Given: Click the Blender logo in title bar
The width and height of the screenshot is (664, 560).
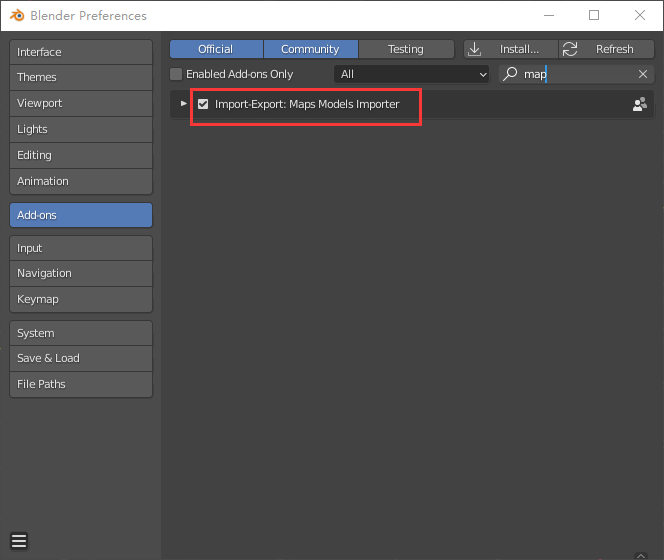Looking at the screenshot, I should click(17, 16).
